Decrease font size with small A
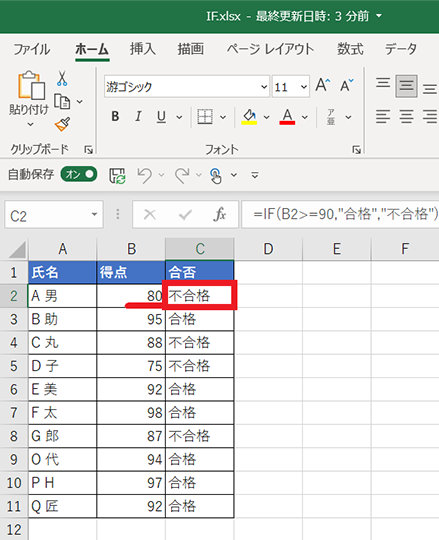The height and width of the screenshot is (540, 439). tap(346, 85)
